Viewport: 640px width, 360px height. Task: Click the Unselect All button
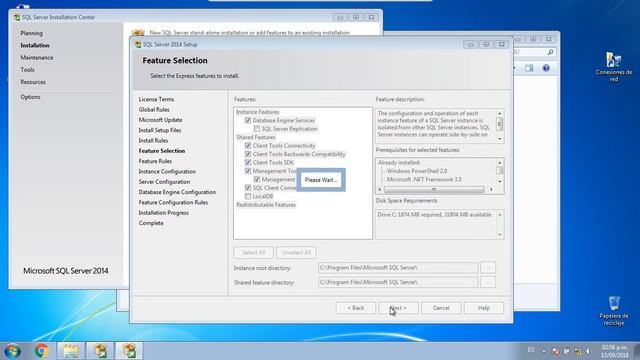tap(296, 253)
